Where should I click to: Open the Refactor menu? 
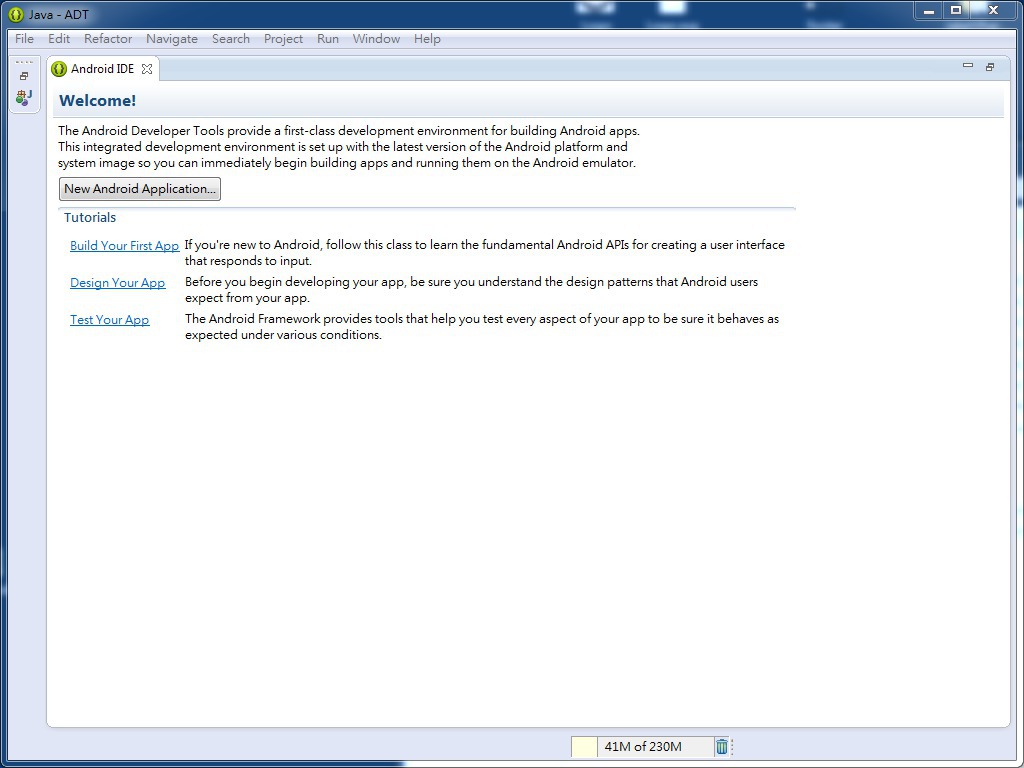tap(108, 39)
